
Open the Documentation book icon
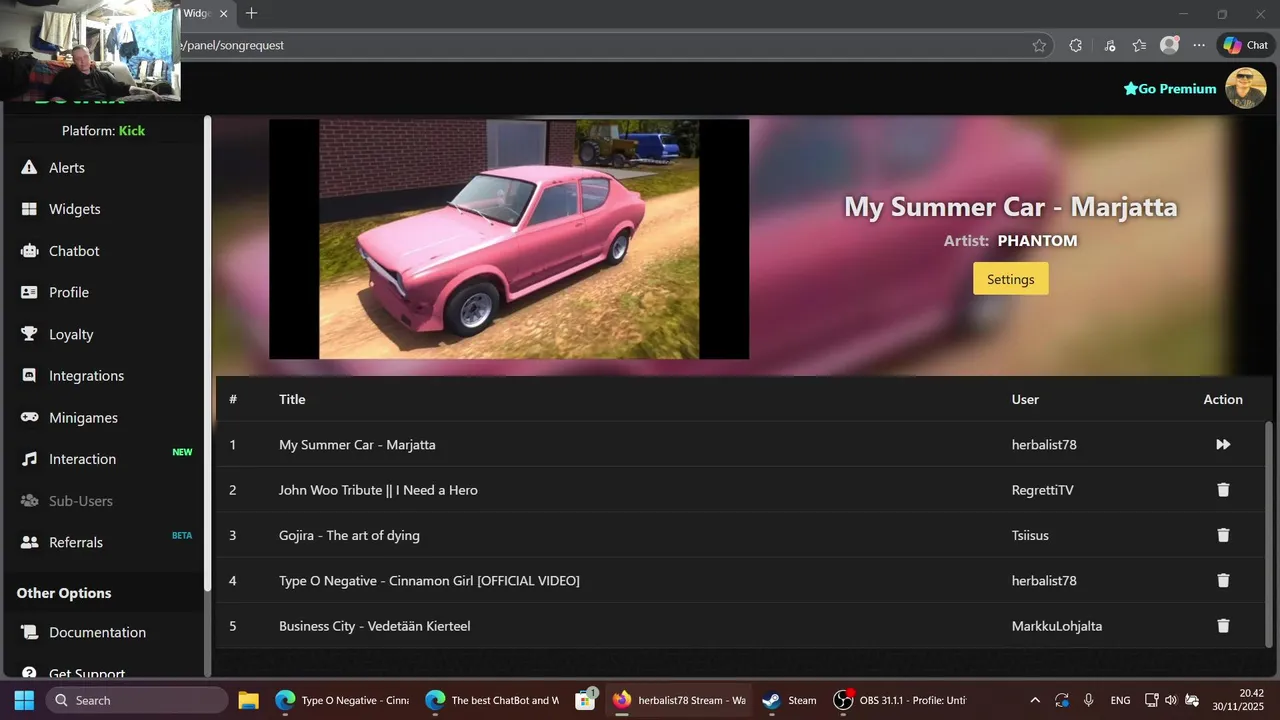(29, 632)
